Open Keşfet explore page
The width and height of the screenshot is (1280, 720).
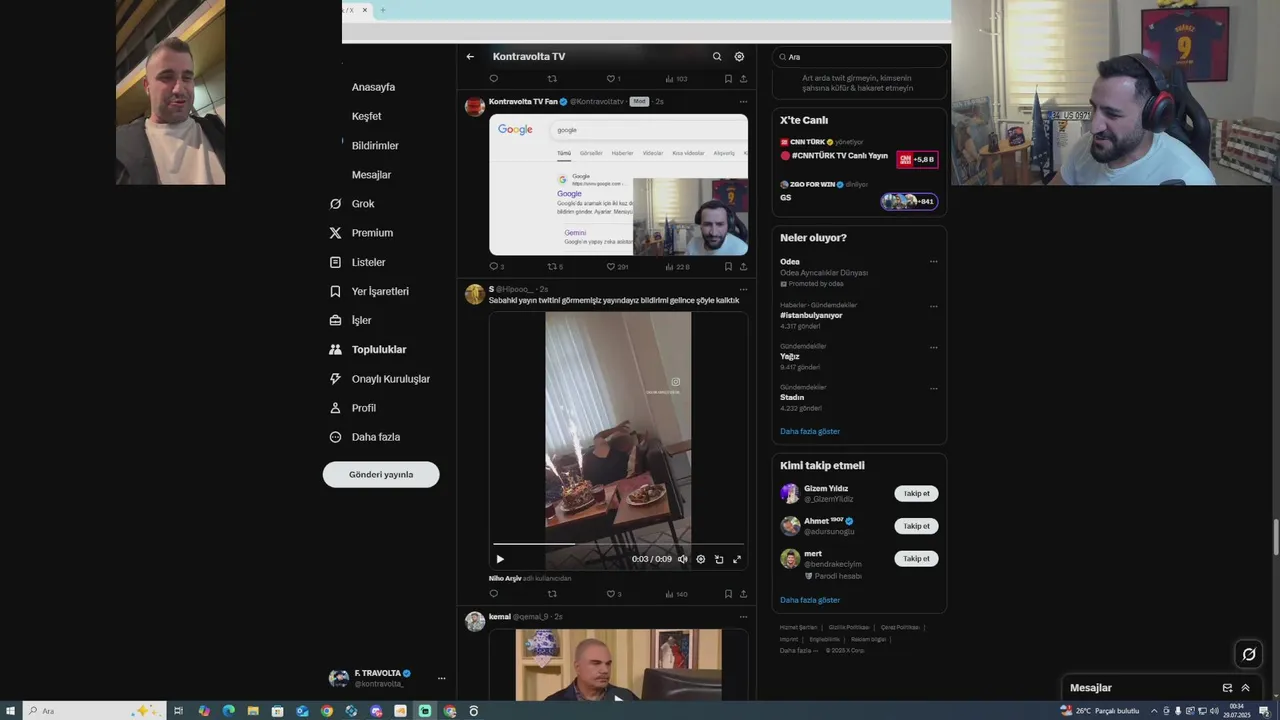(x=366, y=116)
